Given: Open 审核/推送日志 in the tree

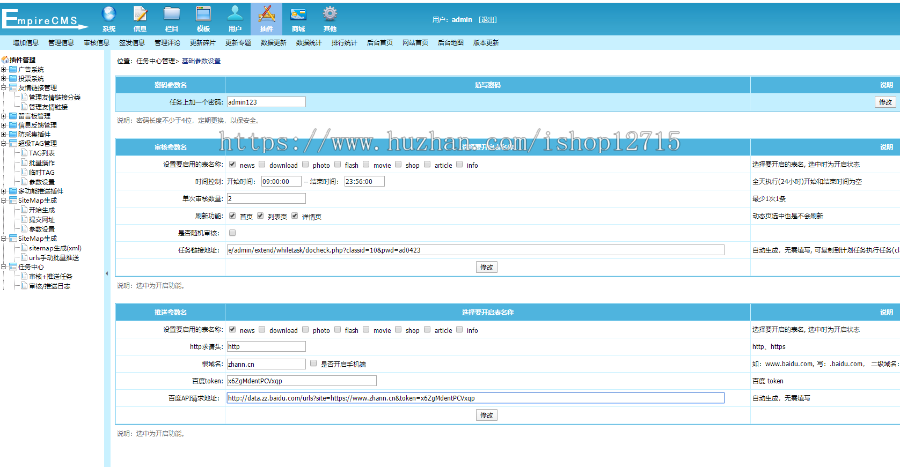Looking at the screenshot, I should tap(49, 286).
